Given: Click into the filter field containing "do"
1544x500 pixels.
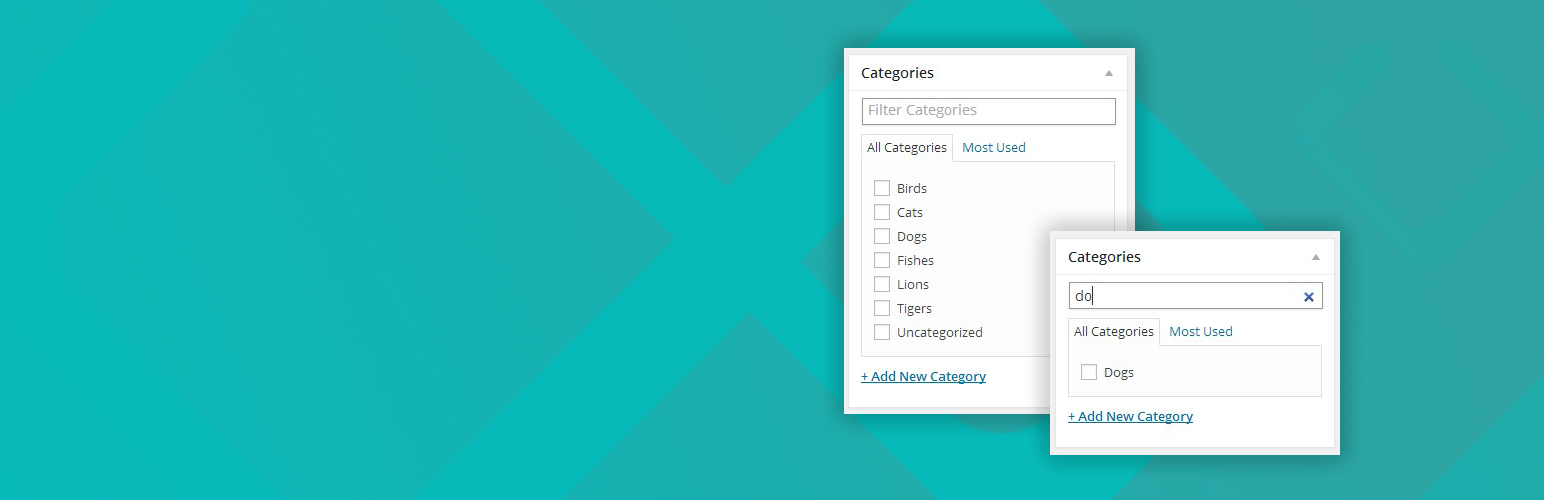Looking at the screenshot, I should [x=1180, y=296].
